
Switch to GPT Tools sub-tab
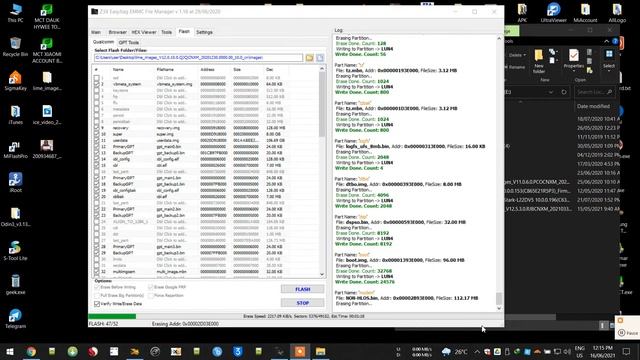(x=129, y=42)
